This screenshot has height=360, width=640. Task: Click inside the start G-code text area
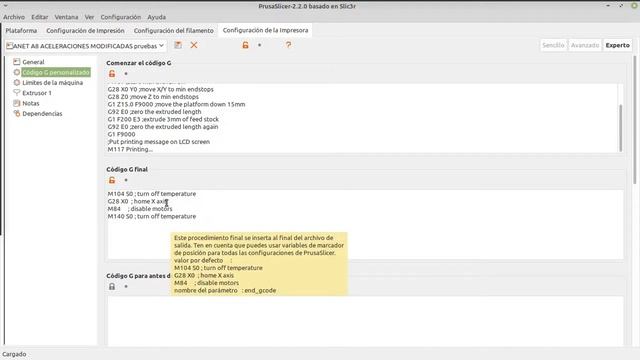click(x=362, y=118)
